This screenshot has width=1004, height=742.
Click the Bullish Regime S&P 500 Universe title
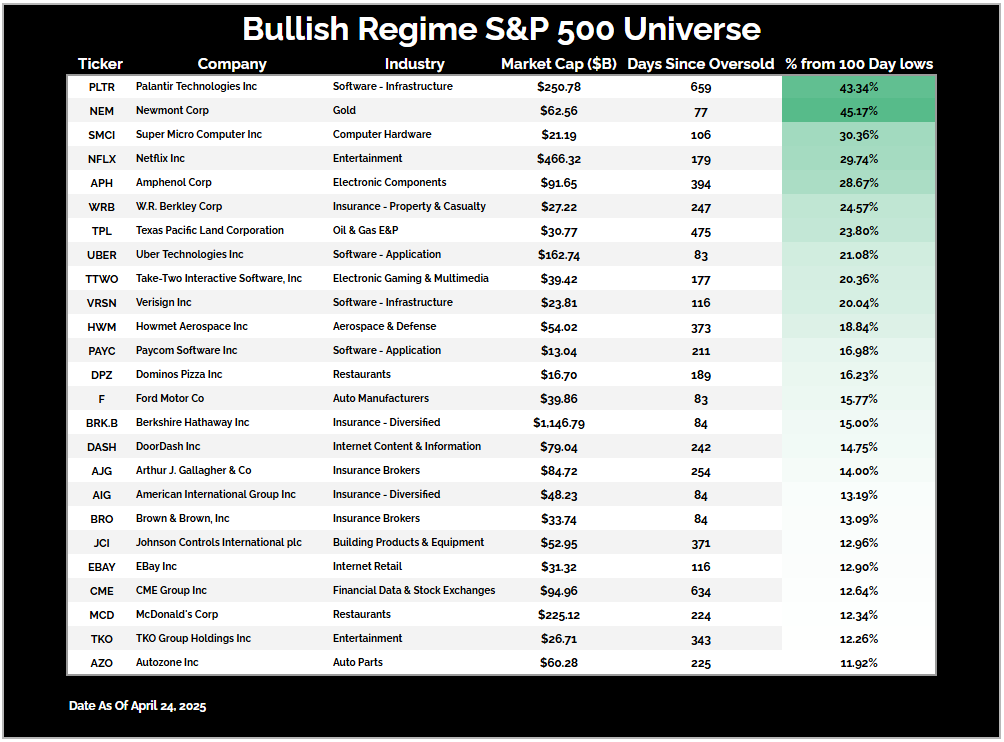(x=501, y=29)
